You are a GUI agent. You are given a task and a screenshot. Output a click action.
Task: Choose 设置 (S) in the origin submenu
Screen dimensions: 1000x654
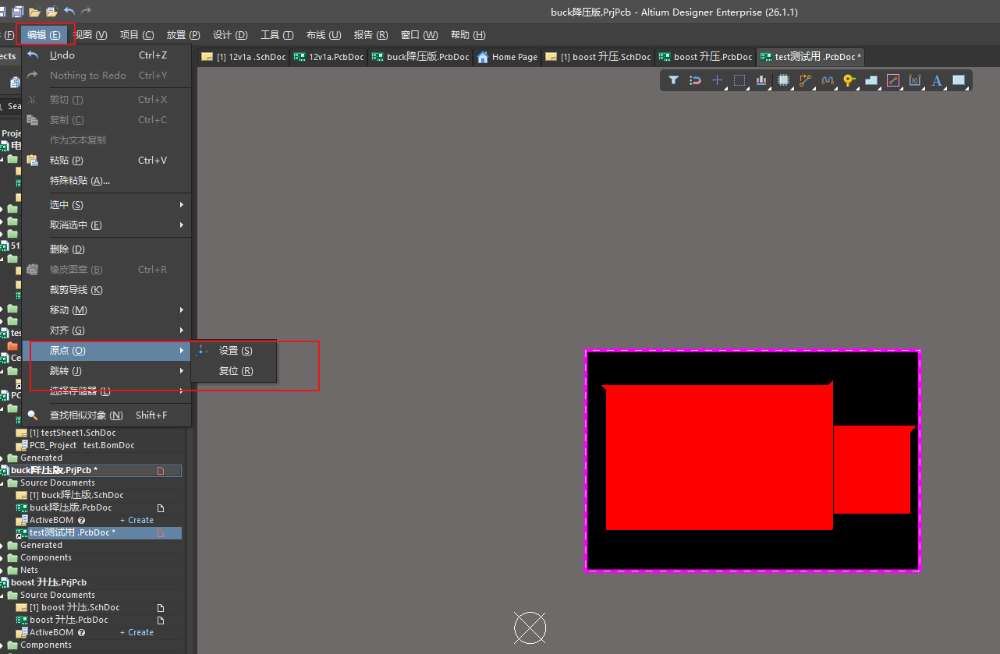click(x=234, y=350)
